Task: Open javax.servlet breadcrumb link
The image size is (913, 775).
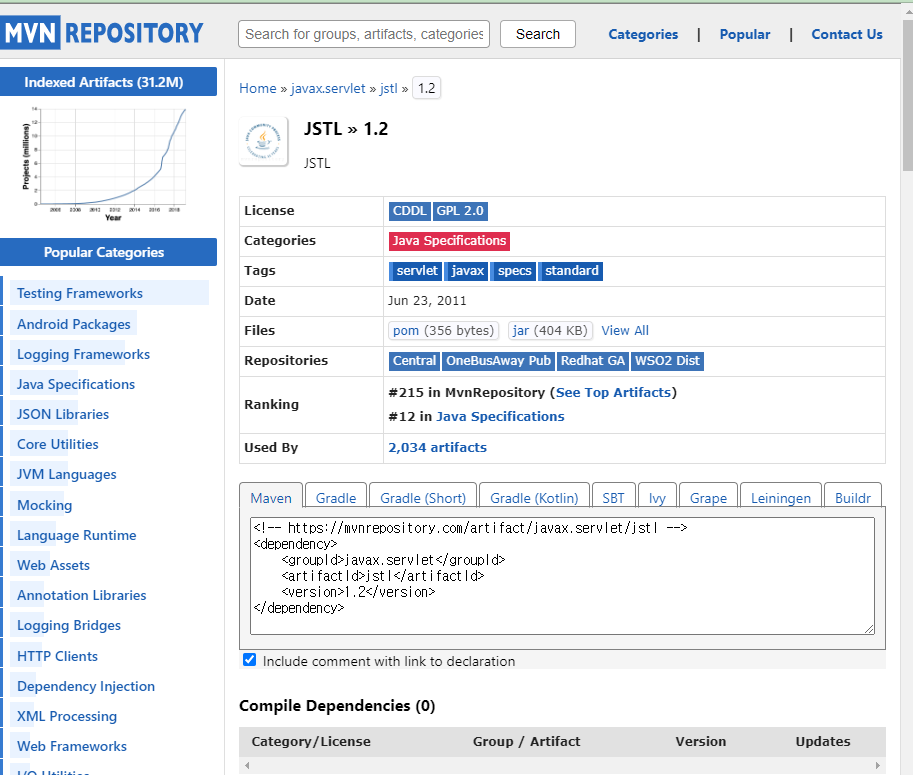Action: click(x=328, y=89)
